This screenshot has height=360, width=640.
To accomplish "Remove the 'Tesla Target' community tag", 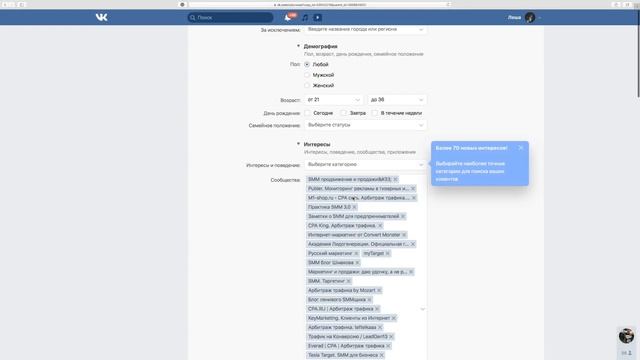I will [382, 355].
